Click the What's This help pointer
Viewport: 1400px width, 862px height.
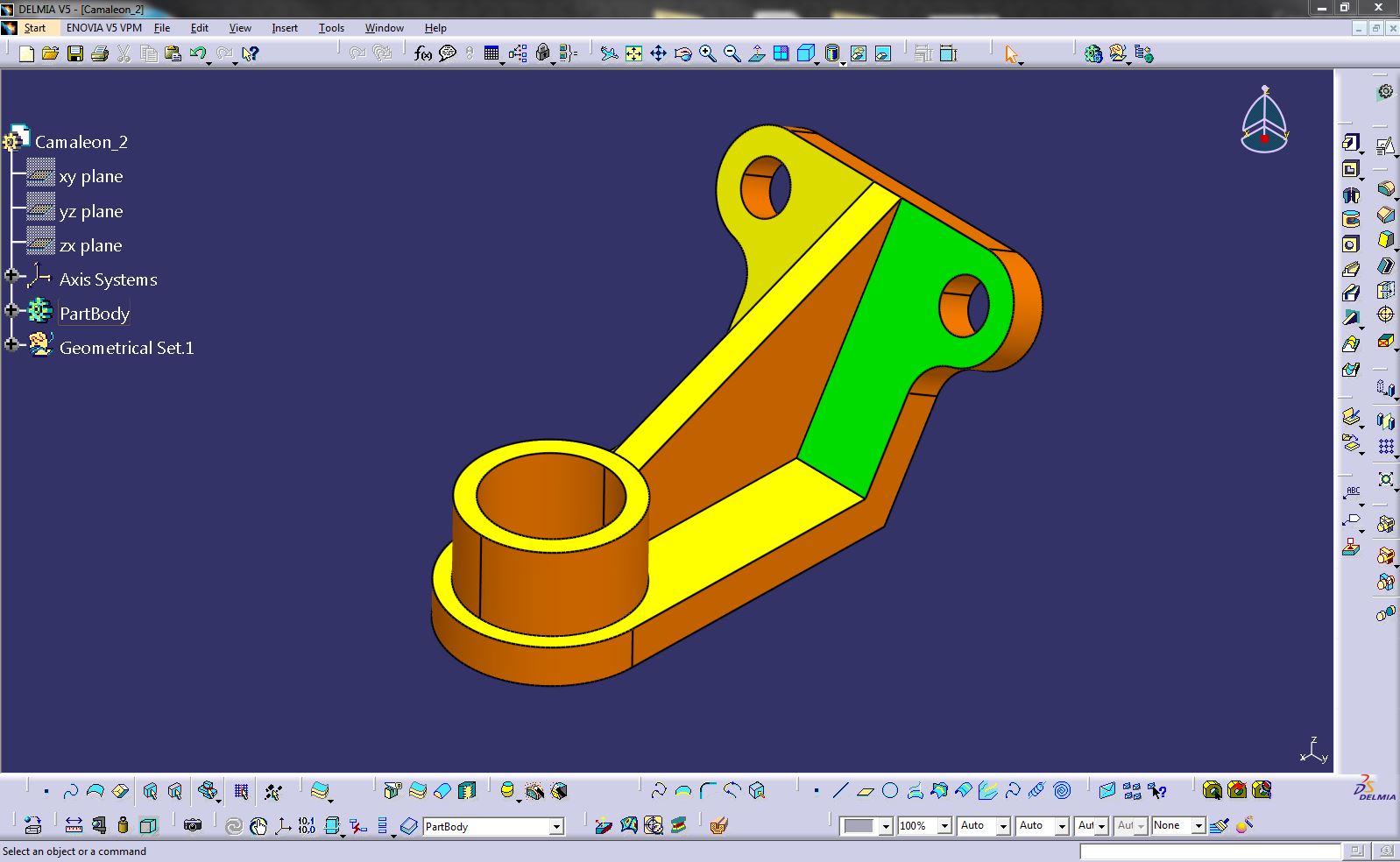tap(251, 54)
